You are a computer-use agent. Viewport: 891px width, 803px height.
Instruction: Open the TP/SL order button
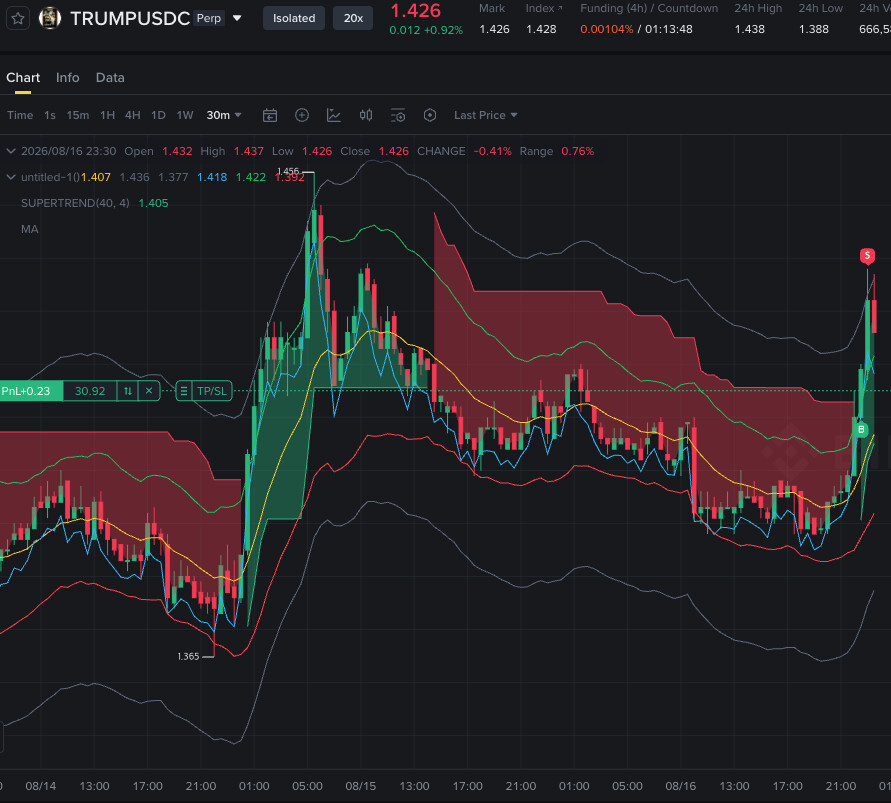(x=204, y=391)
